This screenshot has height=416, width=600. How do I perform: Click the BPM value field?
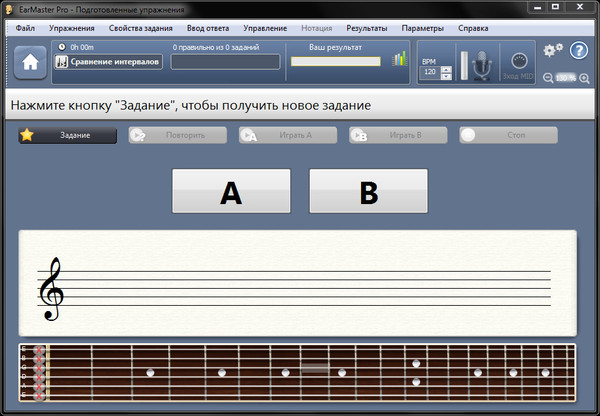(430, 72)
